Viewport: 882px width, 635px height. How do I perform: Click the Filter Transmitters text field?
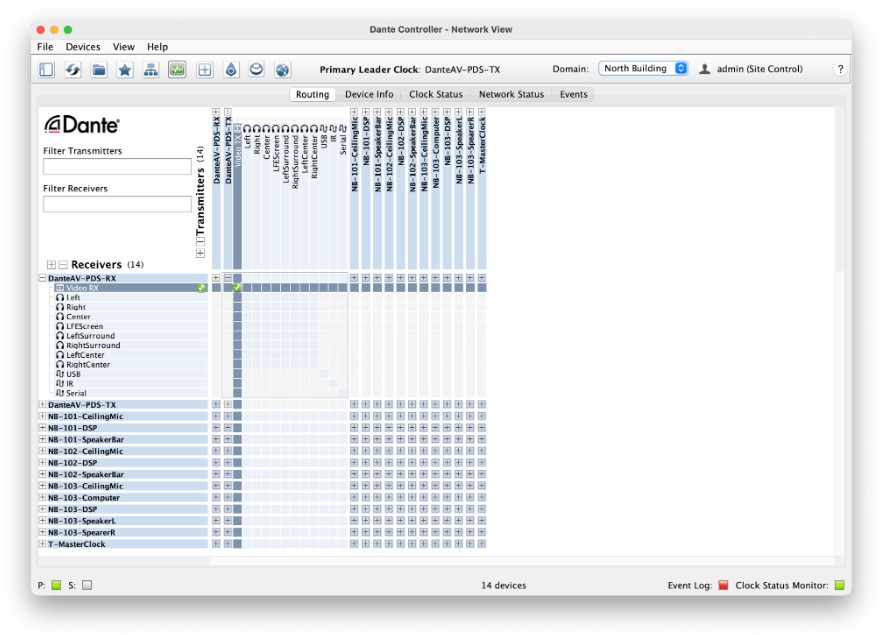[x=117, y=166]
